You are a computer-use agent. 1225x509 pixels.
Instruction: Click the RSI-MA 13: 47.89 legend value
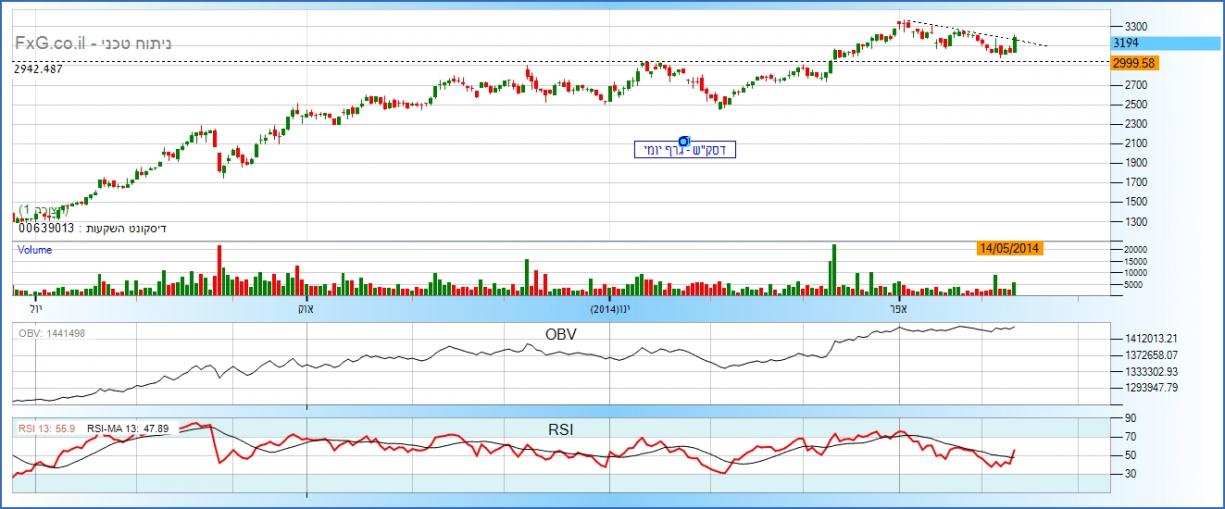127,428
